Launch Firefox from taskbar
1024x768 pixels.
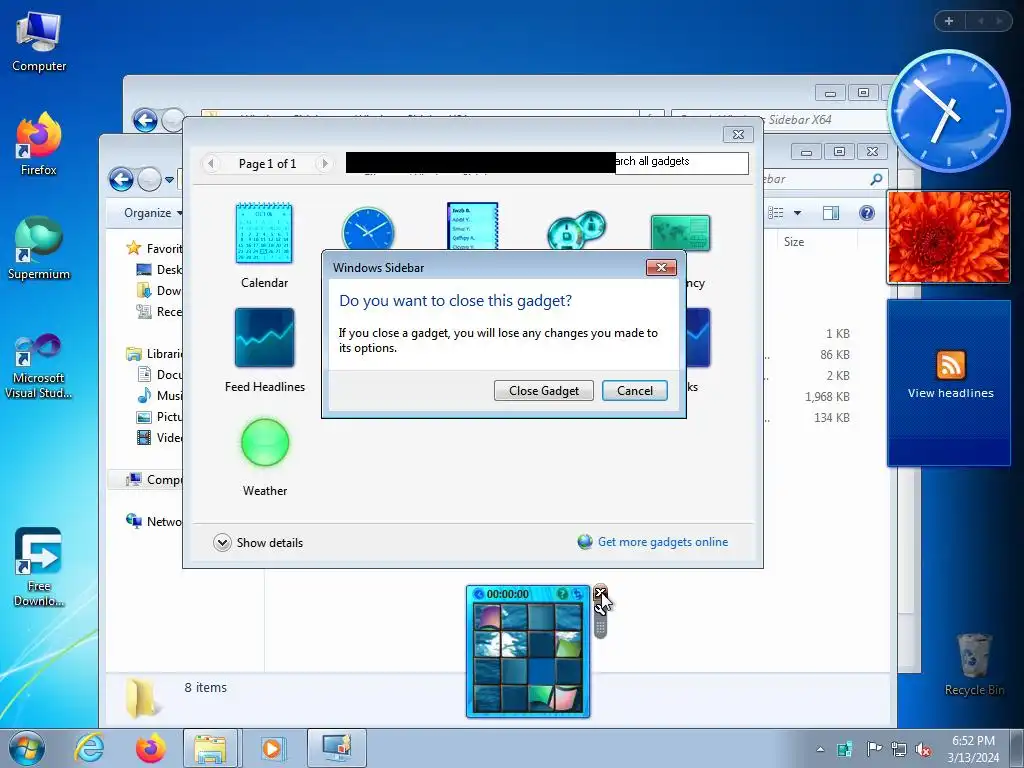[x=151, y=748]
